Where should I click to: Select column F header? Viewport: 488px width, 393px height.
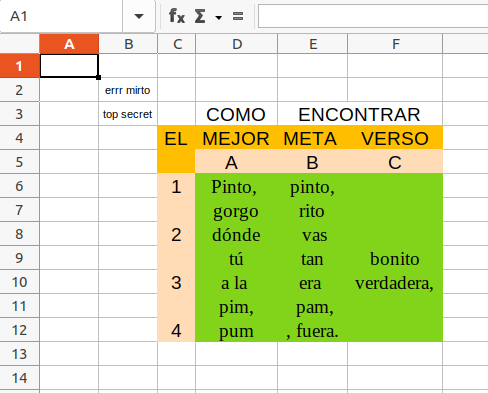click(395, 44)
